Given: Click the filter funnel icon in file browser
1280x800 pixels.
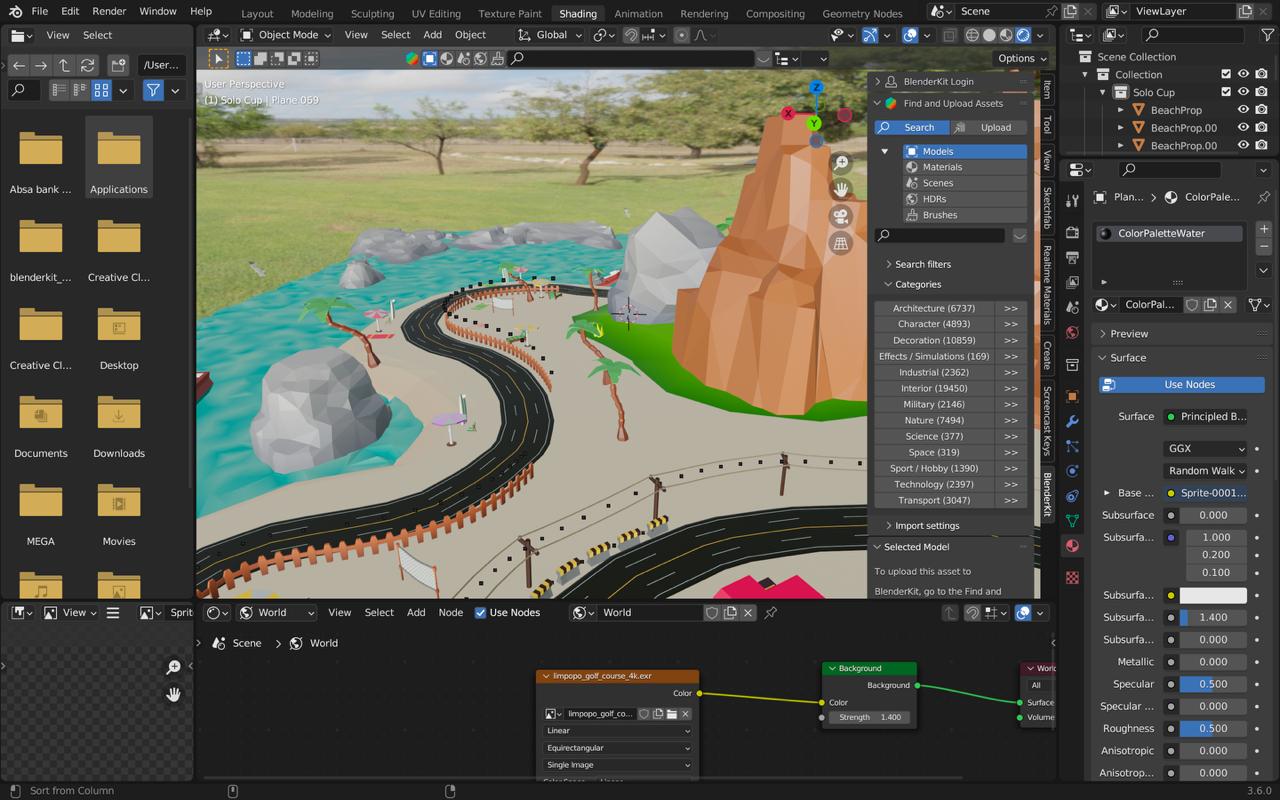Looking at the screenshot, I should (x=153, y=91).
